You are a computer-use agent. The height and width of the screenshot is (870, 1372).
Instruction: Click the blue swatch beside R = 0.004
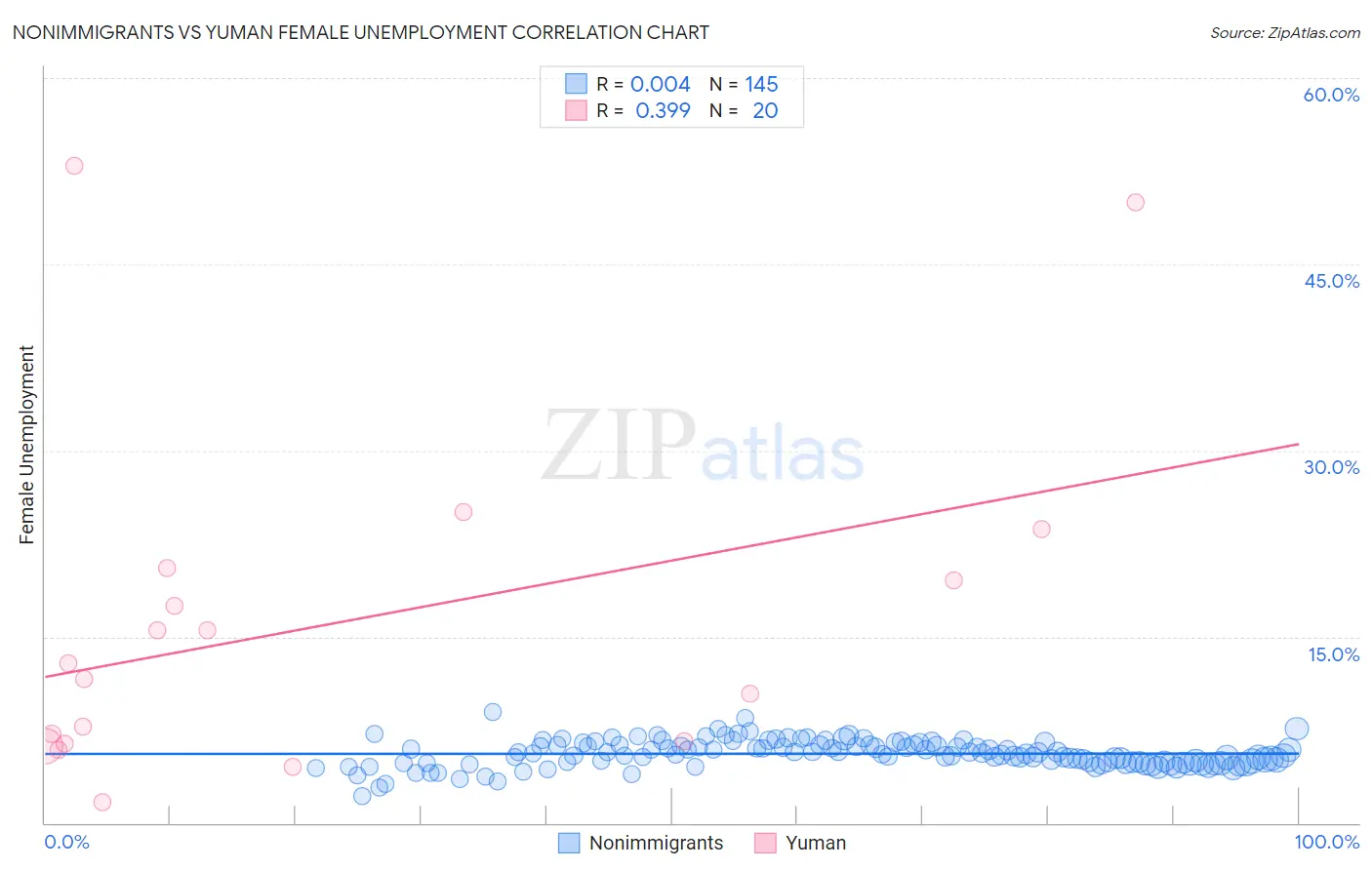click(577, 84)
